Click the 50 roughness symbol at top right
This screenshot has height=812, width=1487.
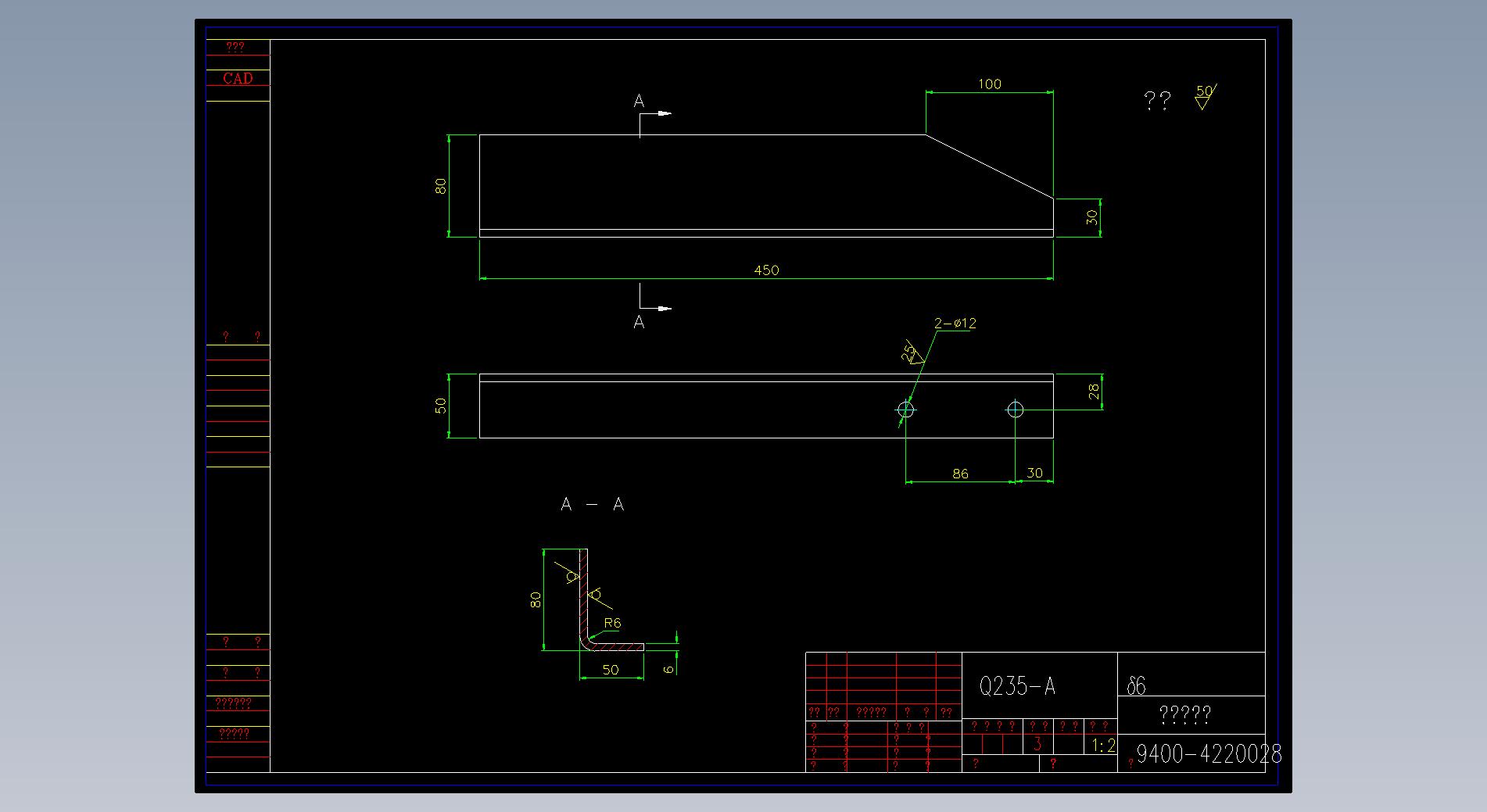coord(1205,97)
